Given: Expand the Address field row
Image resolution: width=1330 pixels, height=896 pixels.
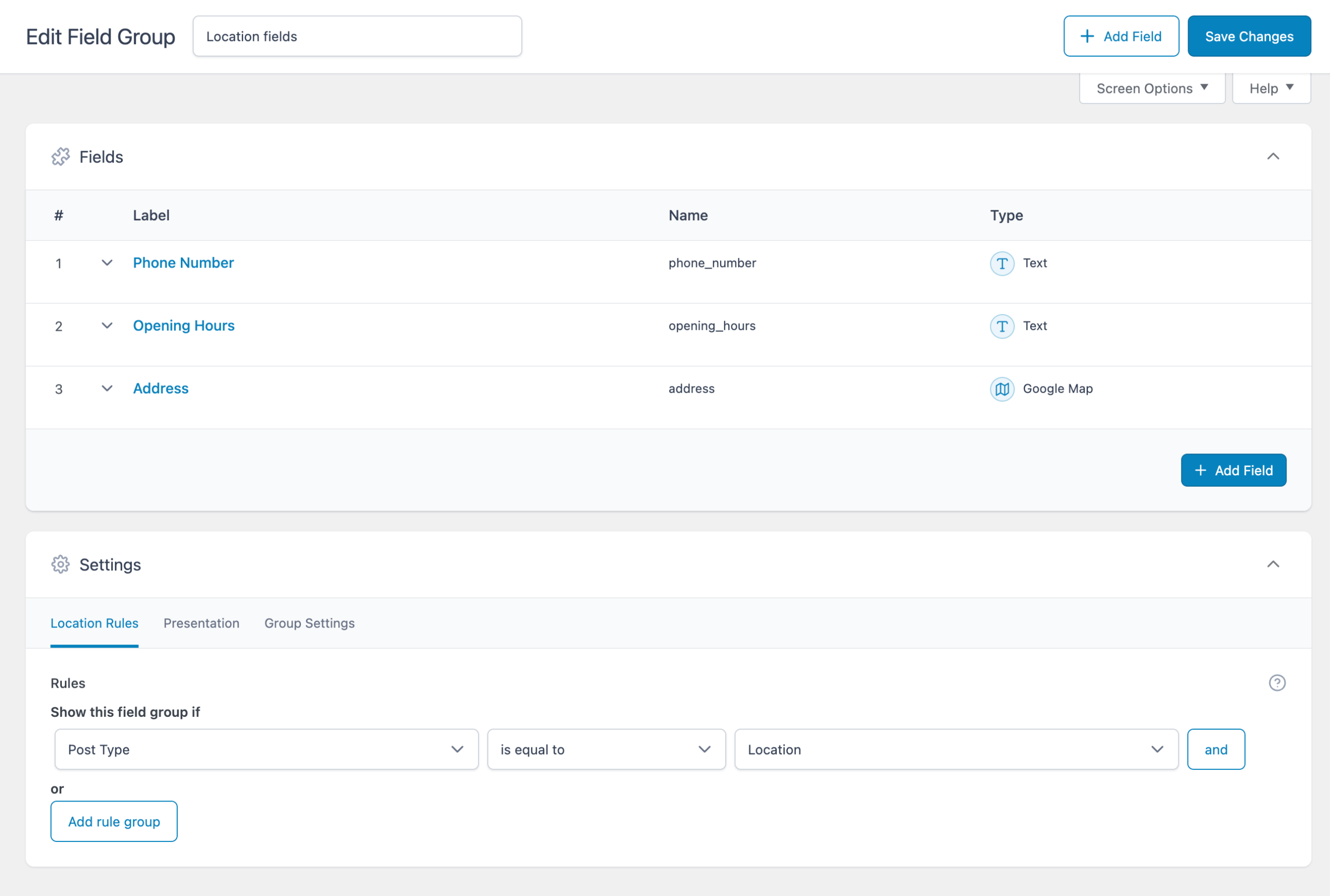Looking at the screenshot, I should (x=107, y=389).
